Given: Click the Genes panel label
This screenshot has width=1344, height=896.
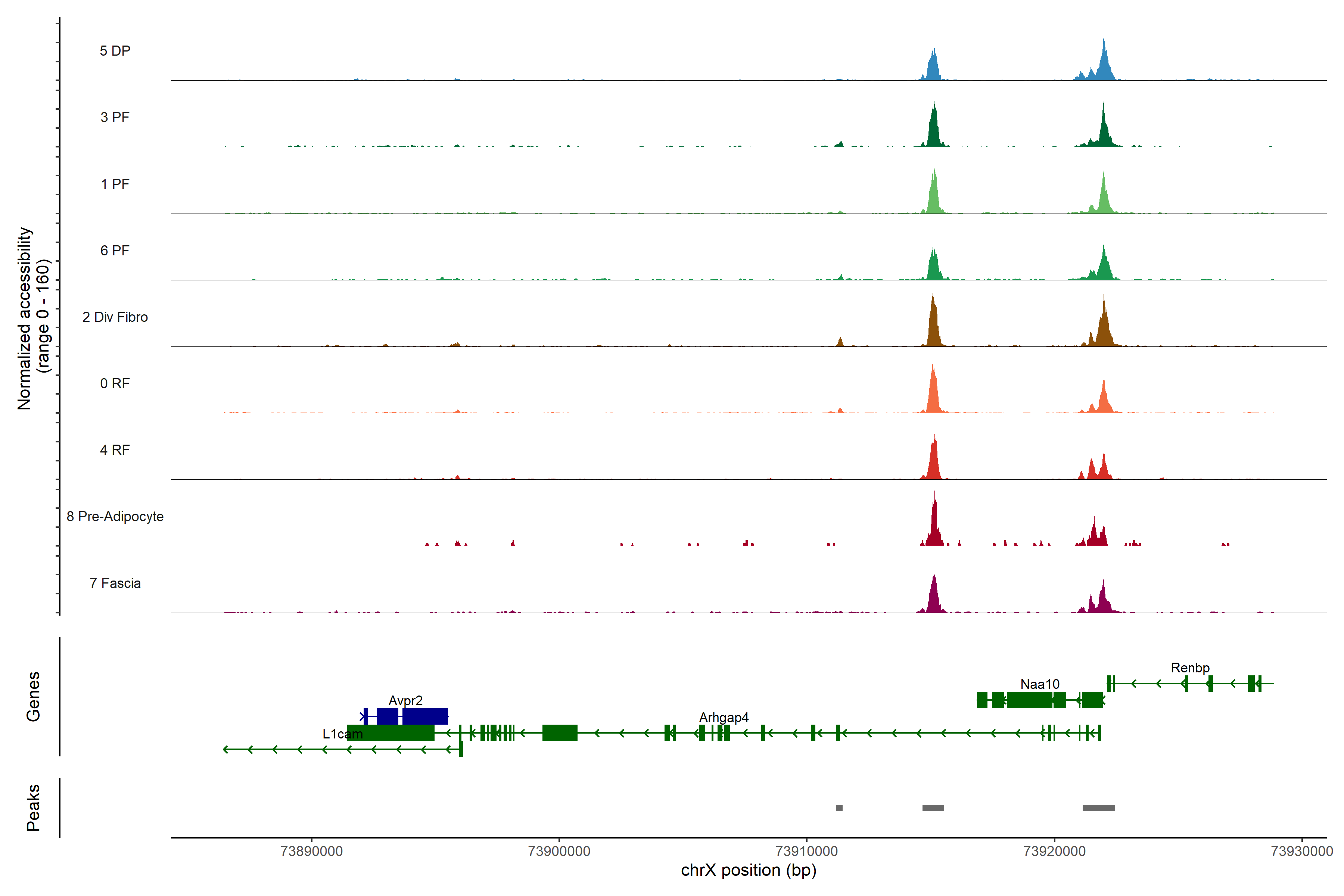Looking at the screenshot, I should [33, 696].
